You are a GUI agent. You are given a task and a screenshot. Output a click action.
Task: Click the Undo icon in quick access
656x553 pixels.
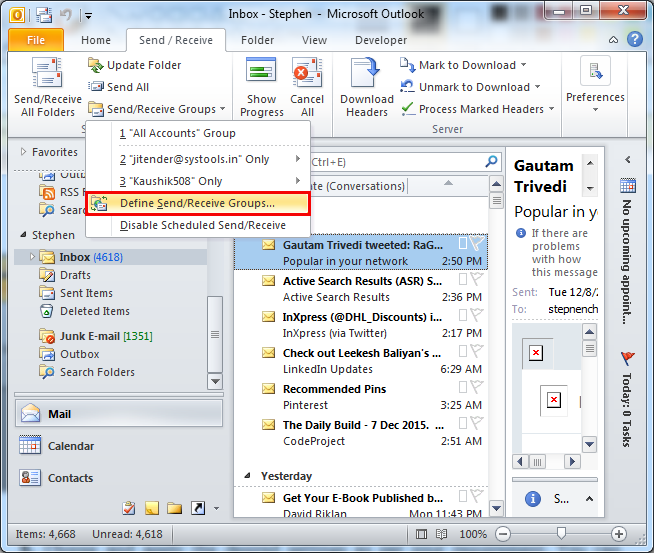(66, 15)
